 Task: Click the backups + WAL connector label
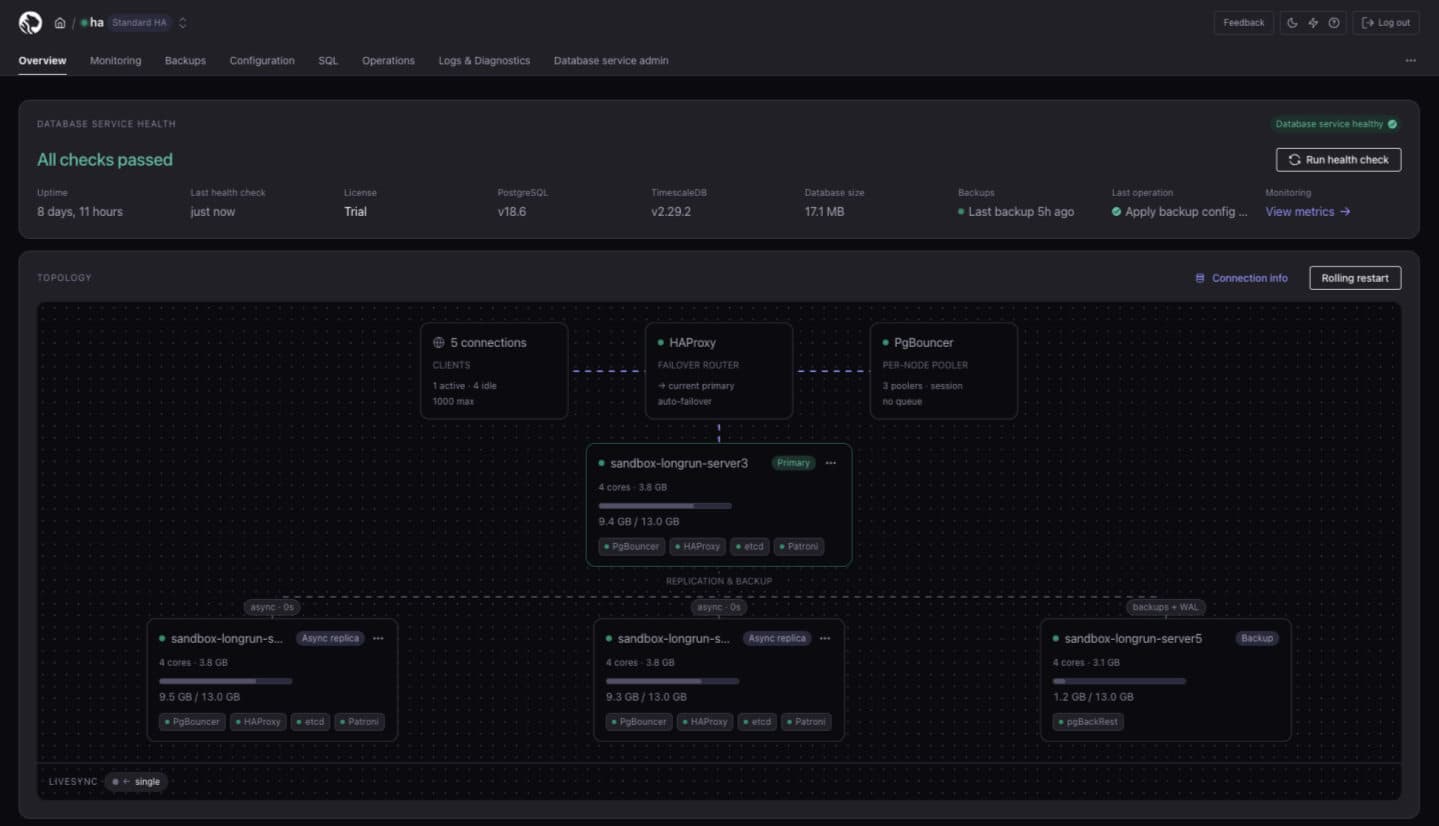[x=1165, y=607]
